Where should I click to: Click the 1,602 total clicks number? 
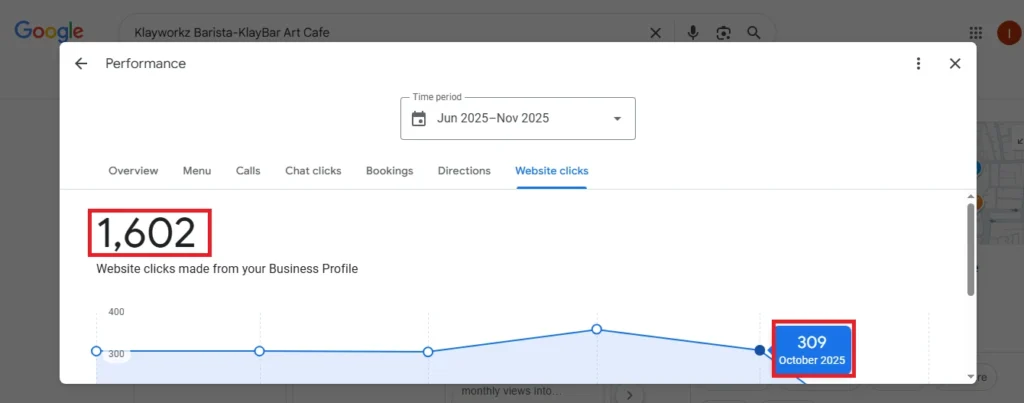[x=146, y=233]
